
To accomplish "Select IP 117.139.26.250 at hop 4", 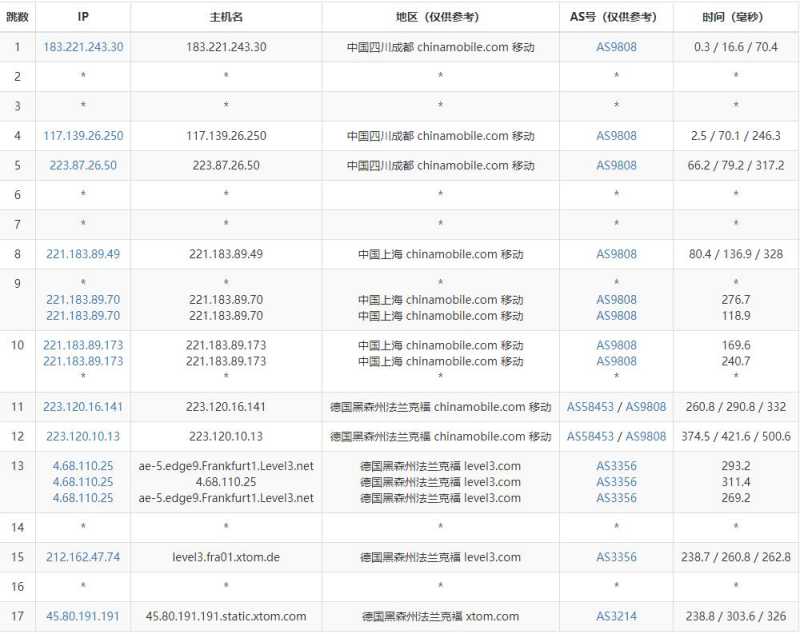I will [x=83, y=136].
